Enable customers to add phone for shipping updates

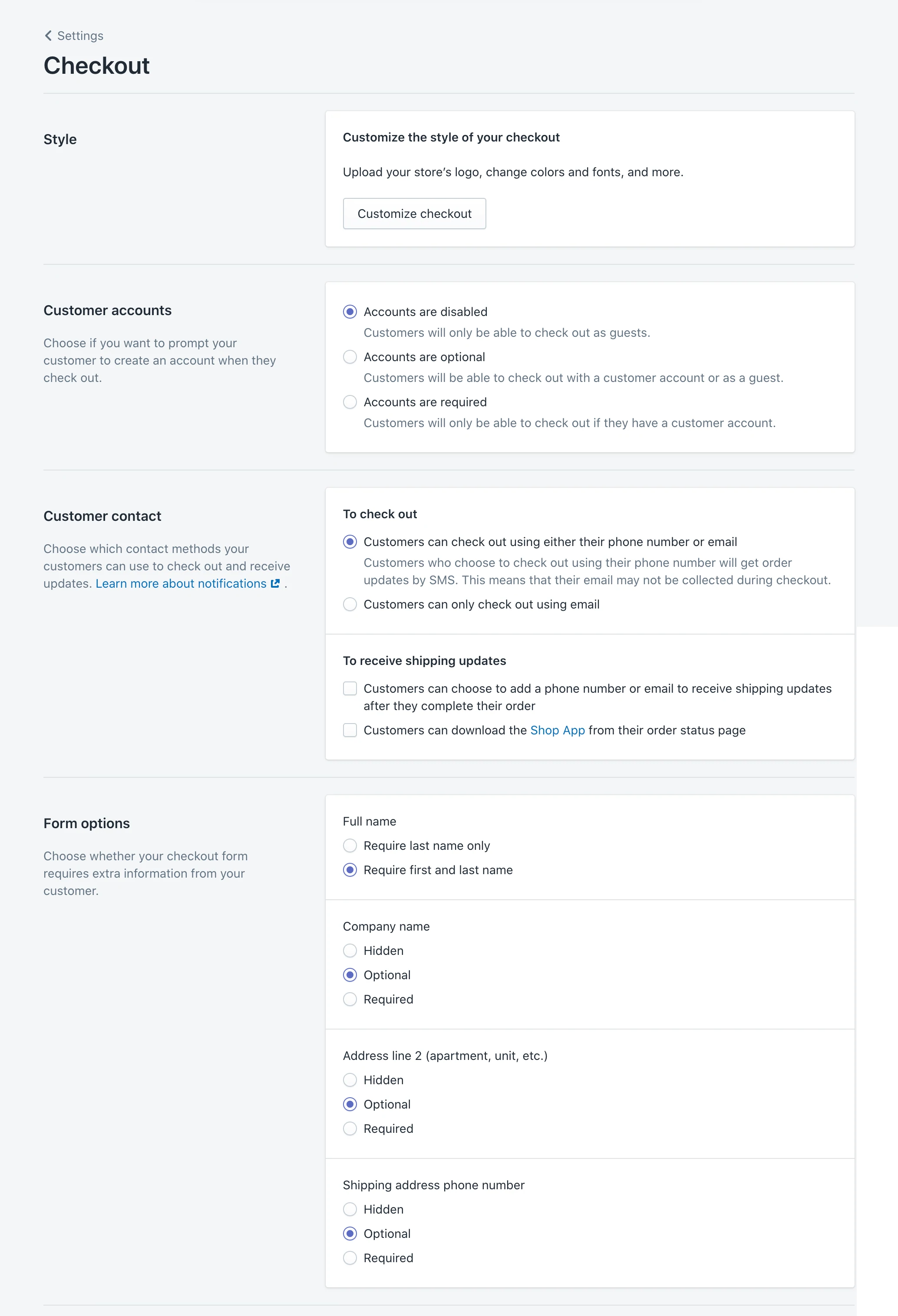pyautogui.click(x=350, y=688)
